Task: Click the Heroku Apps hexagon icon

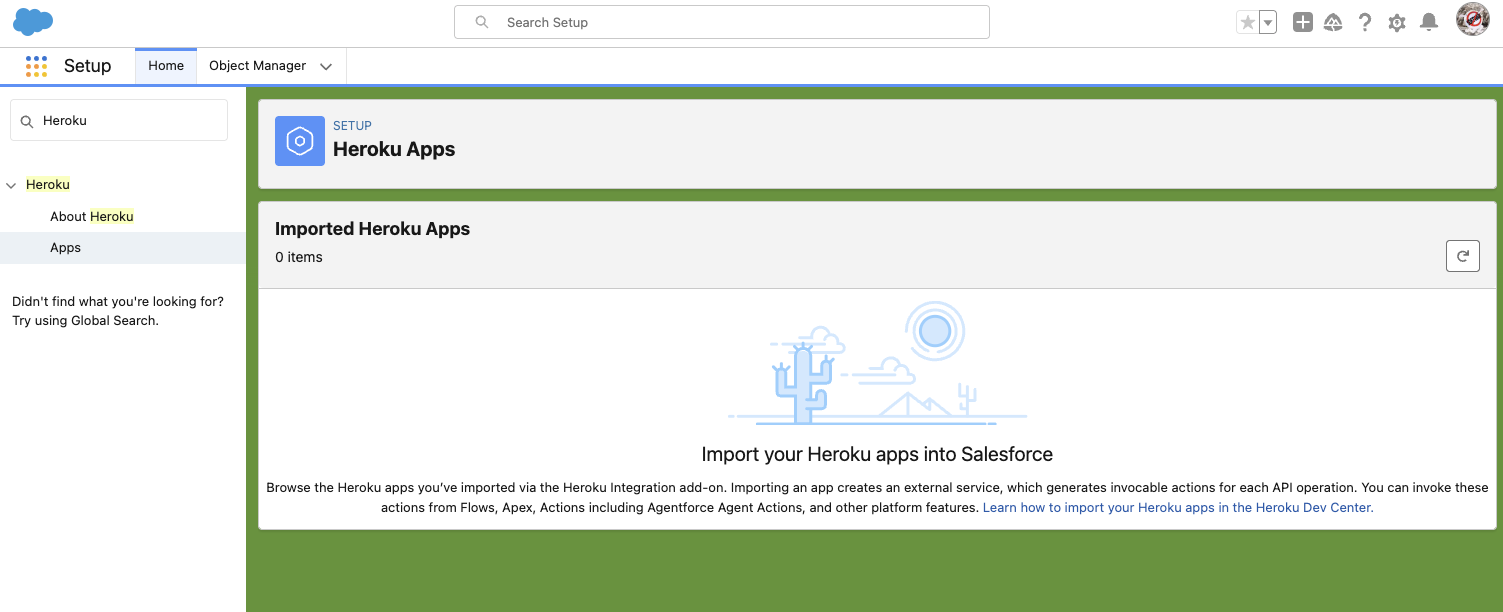Action: click(300, 141)
